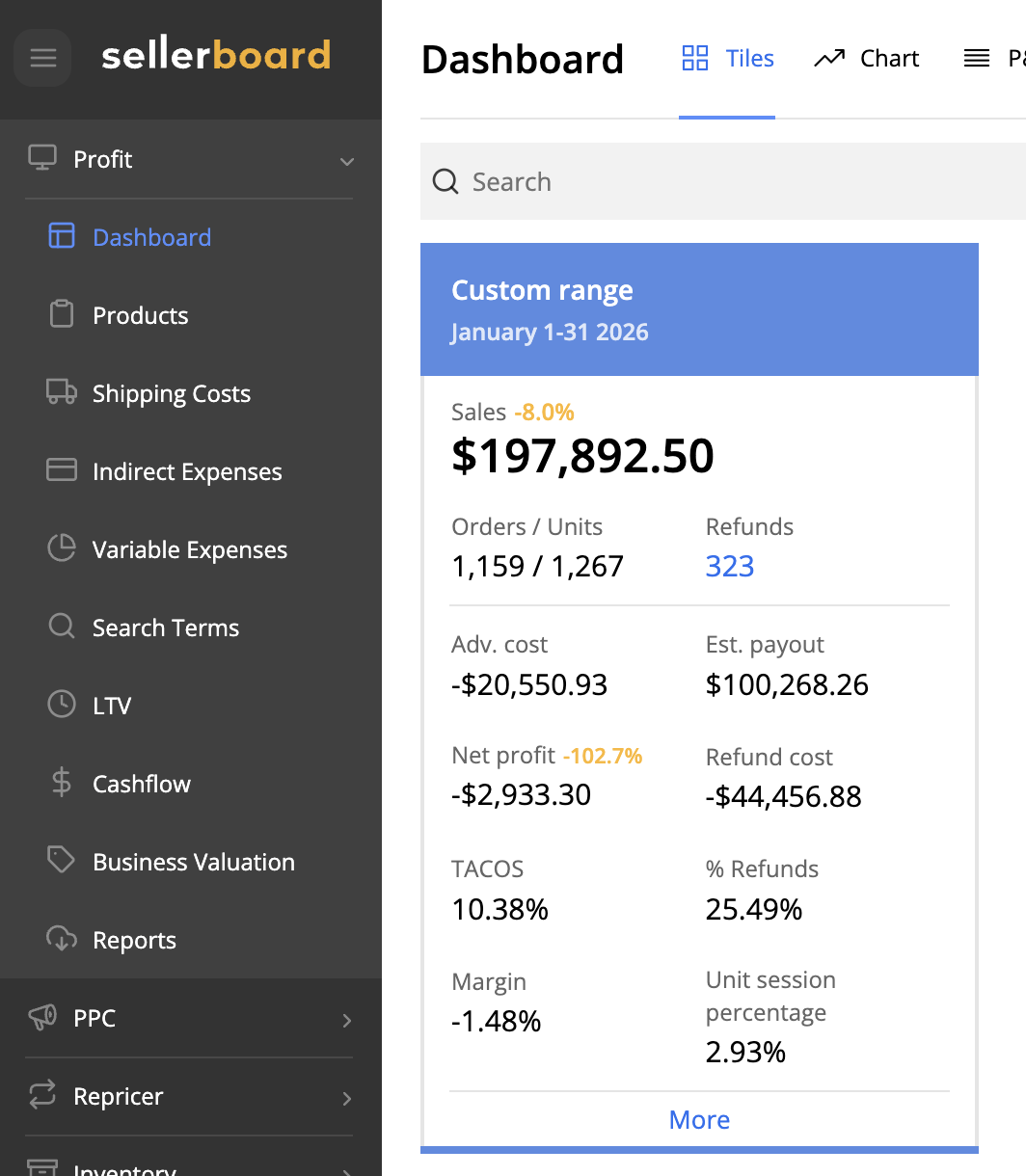The width and height of the screenshot is (1026, 1176).
Task: Click the search magnifier icon
Action: [x=445, y=181]
